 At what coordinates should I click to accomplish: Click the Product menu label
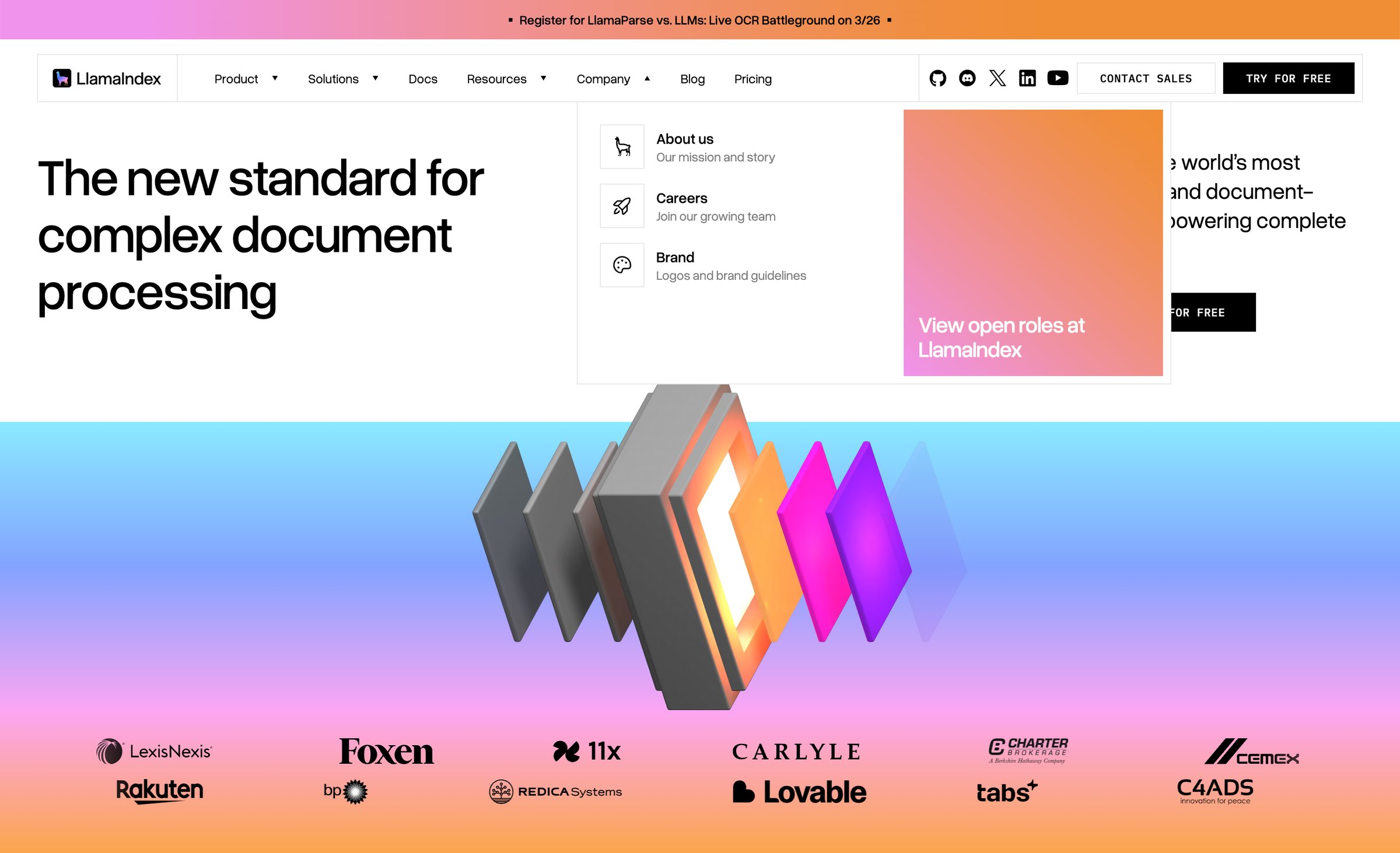pyautogui.click(x=236, y=79)
